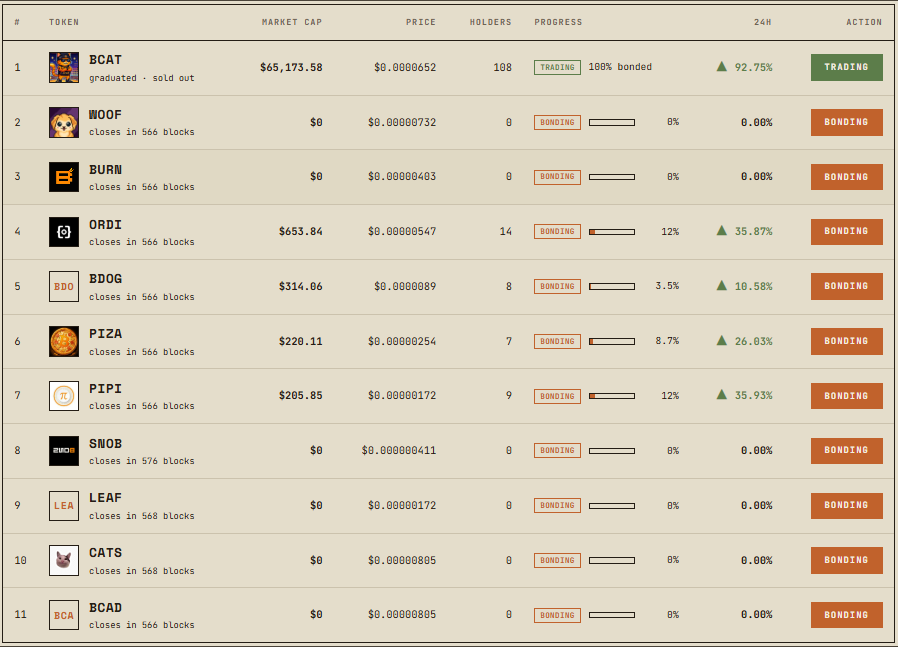This screenshot has width=898, height=647.
Task: Click Bonding button in the BCAD row
Action: coord(846,615)
